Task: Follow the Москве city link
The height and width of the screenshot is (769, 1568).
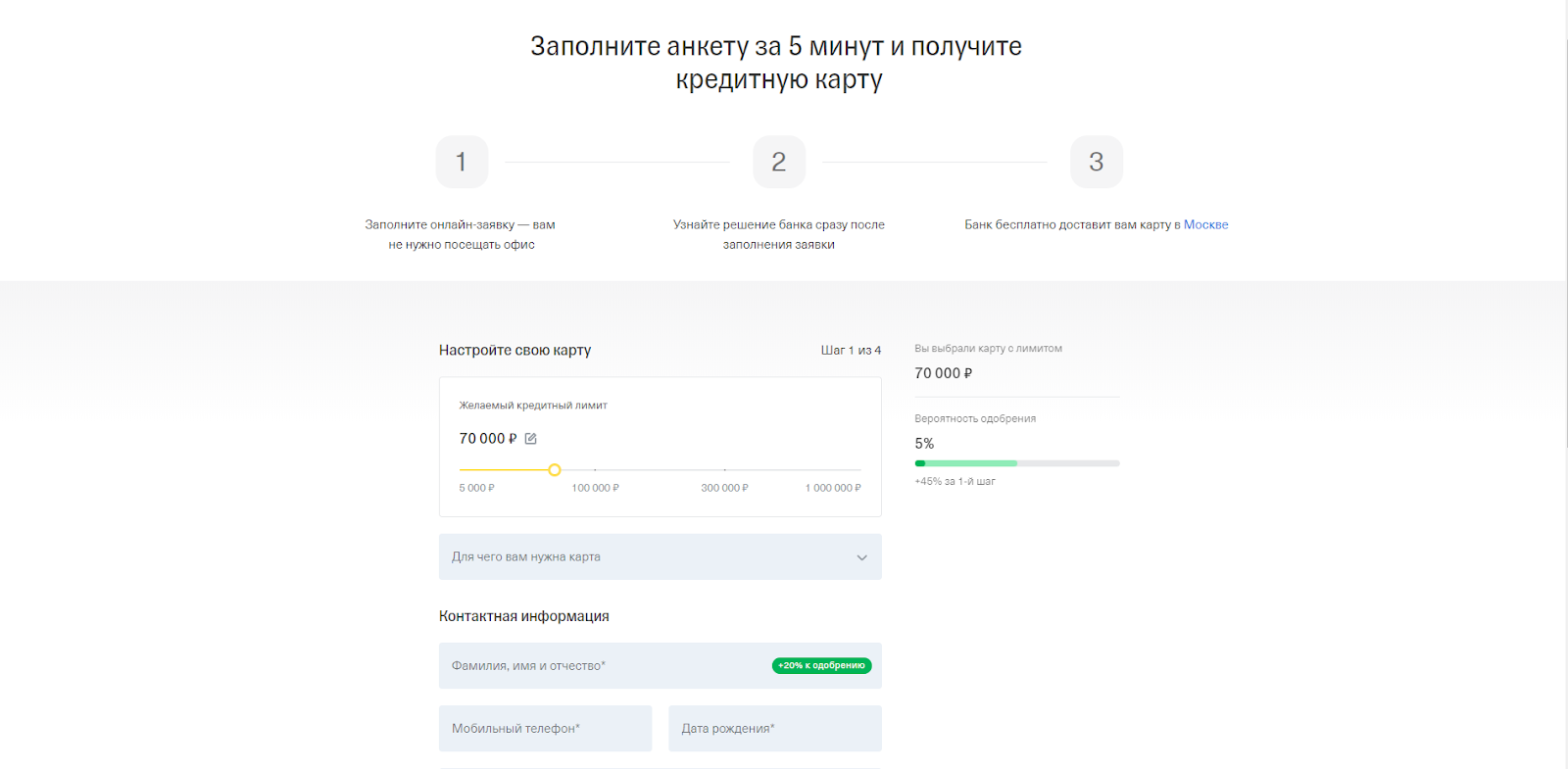Action: [1205, 224]
